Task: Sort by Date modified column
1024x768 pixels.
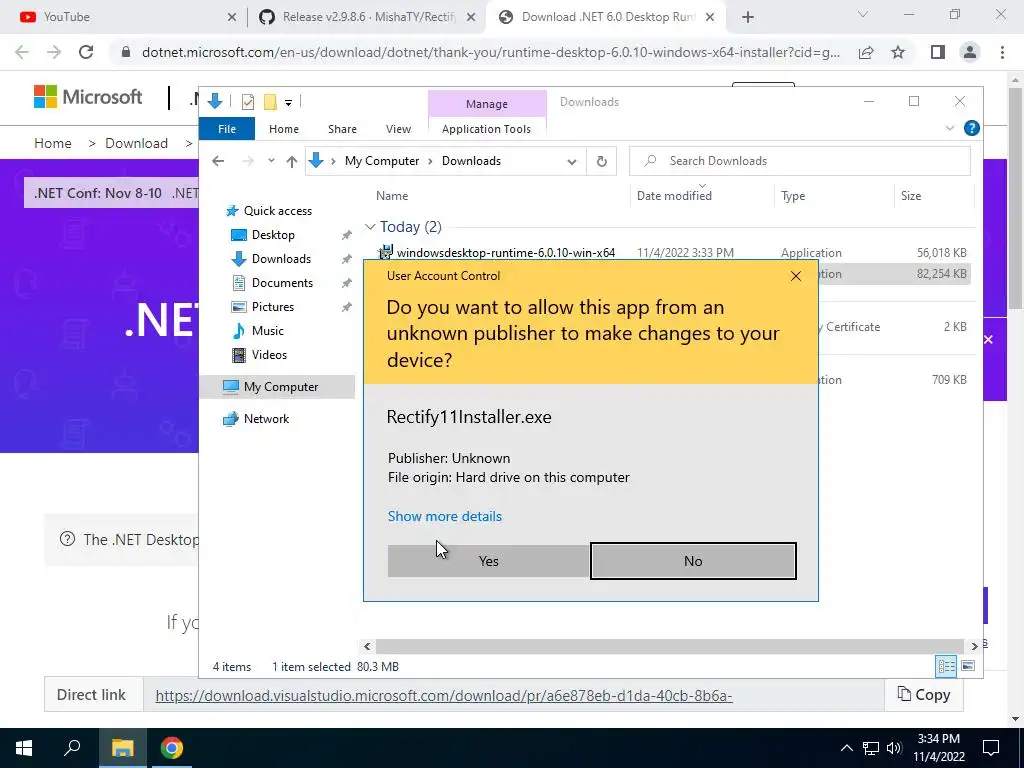Action: [674, 196]
